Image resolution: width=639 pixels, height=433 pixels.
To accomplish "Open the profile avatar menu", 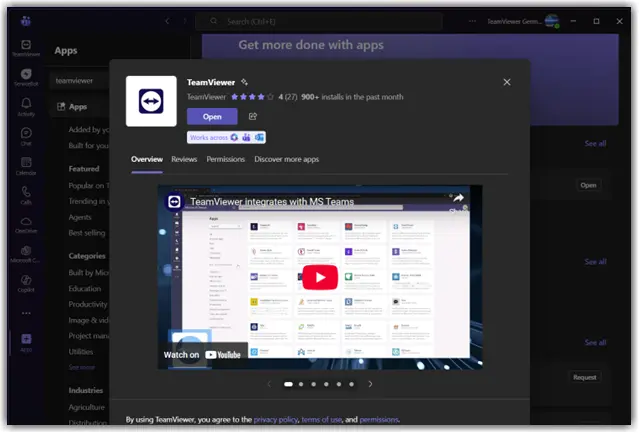I will (x=552, y=21).
